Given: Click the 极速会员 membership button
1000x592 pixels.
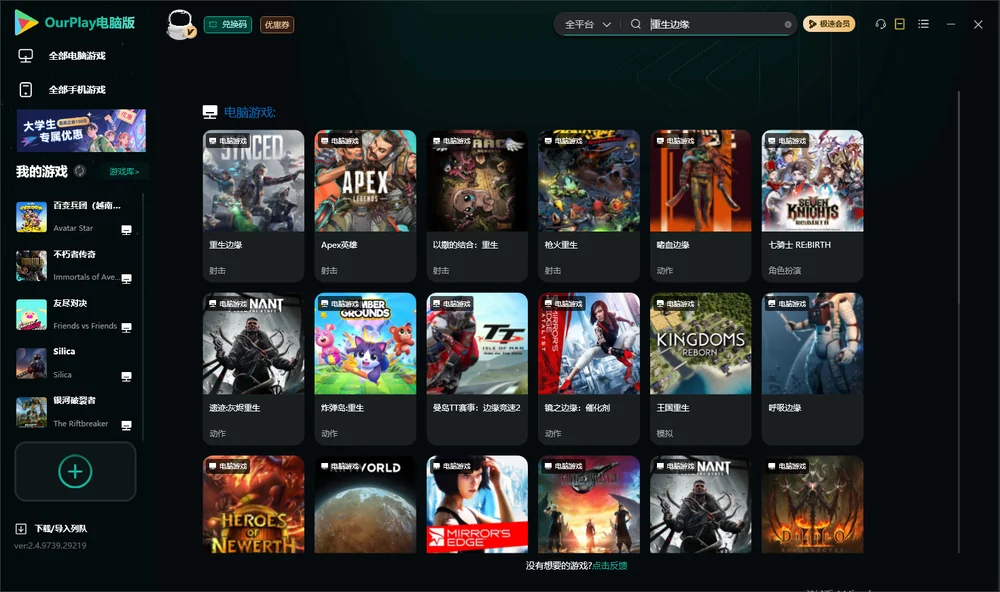Looking at the screenshot, I should 828,24.
